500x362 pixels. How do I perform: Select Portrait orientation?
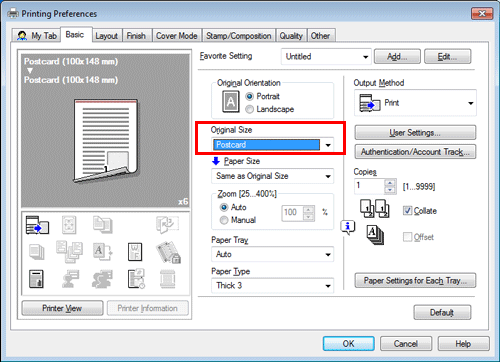click(249, 96)
